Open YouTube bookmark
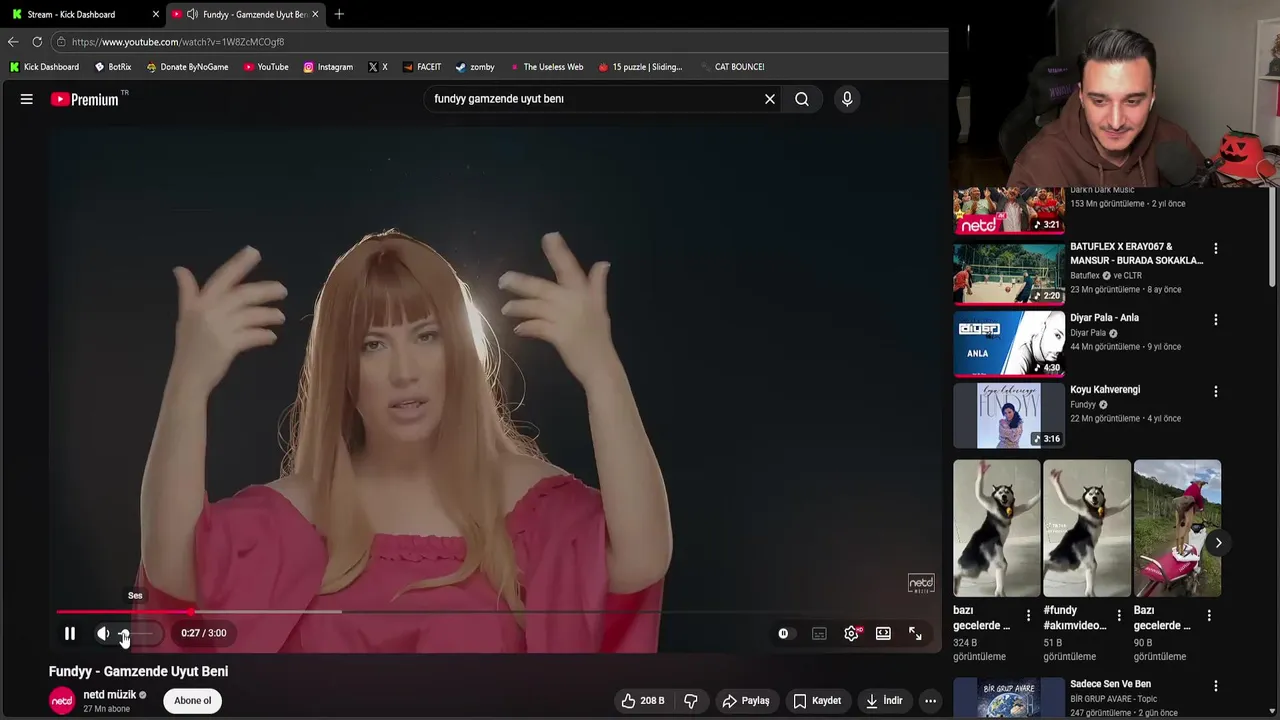1280x720 pixels. (265, 67)
